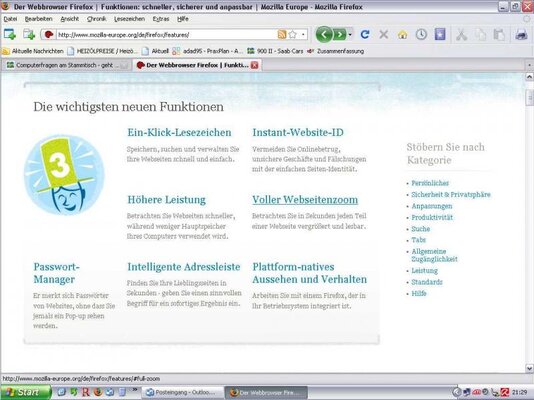Star the page with the bookmark star
The width and height of the screenshot is (534, 400).
(293, 34)
